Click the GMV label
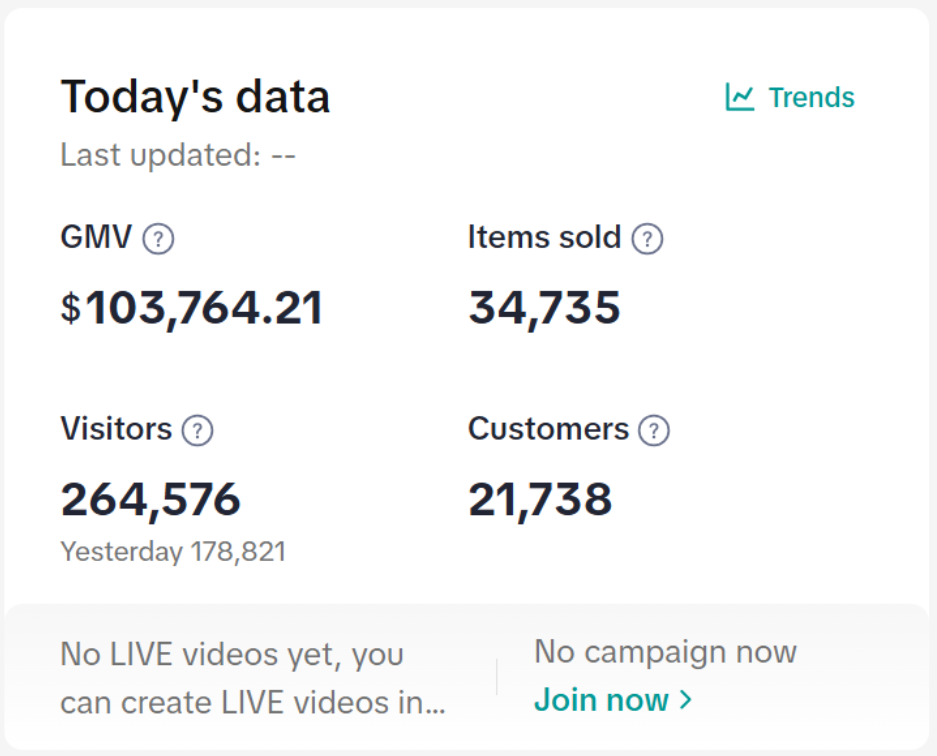Viewport: 937px width, 756px height. click(x=96, y=238)
